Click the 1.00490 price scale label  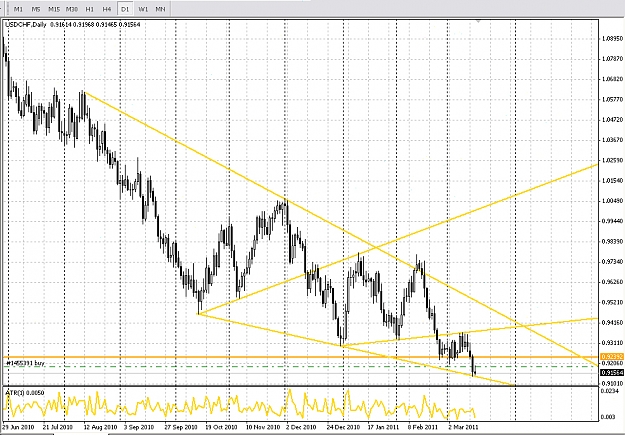pos(612,201)
